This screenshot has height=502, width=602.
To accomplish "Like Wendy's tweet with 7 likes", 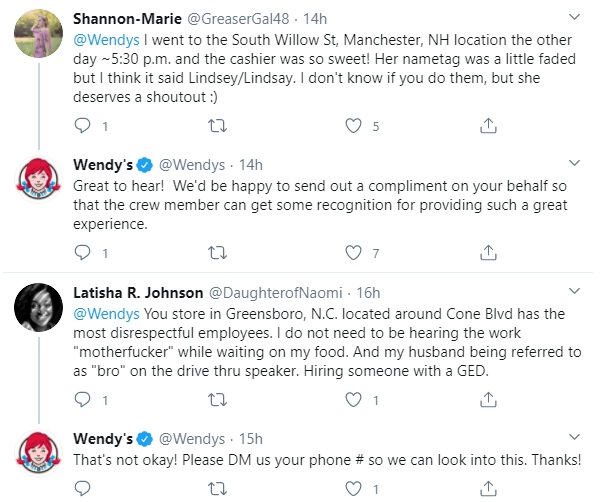I will click(353, 253).
